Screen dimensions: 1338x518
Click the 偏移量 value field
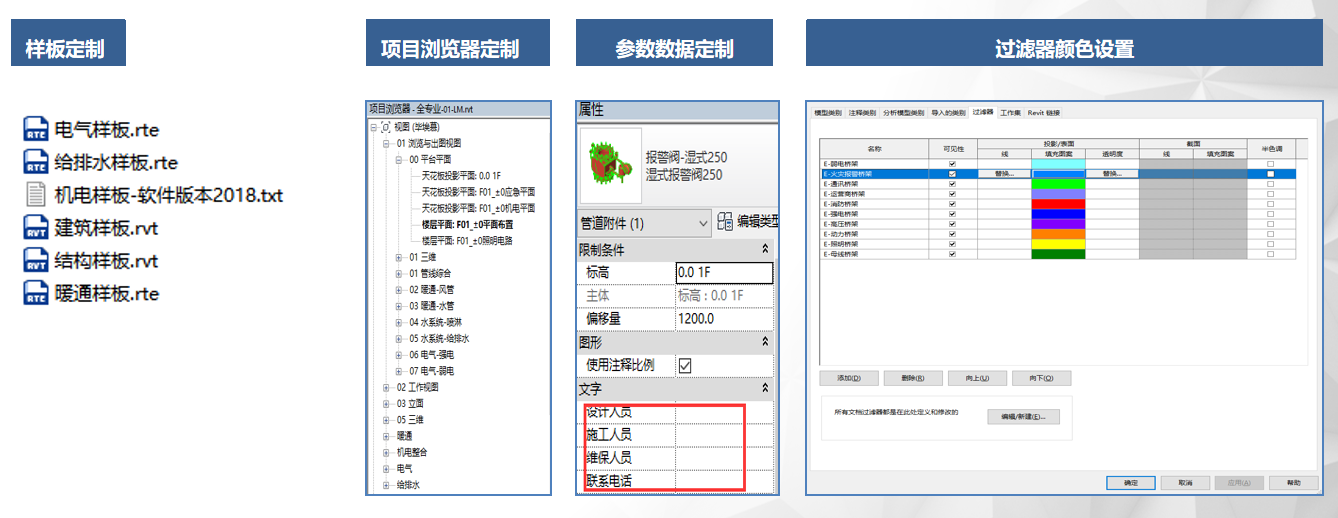pyautogui.click(x=724, y=319)
